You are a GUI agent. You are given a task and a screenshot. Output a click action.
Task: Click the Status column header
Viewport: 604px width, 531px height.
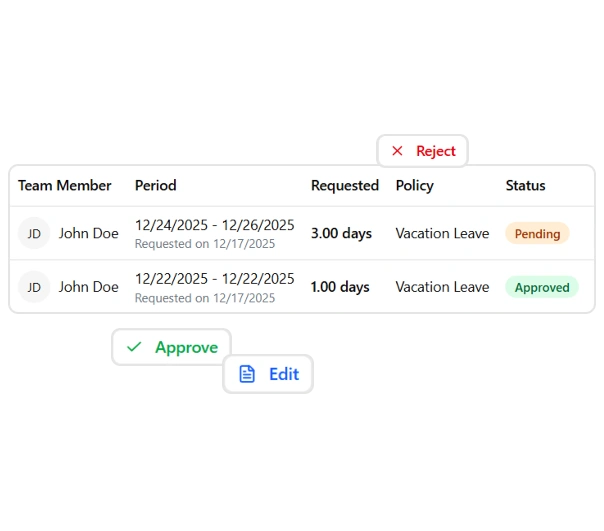coord(525,185)
